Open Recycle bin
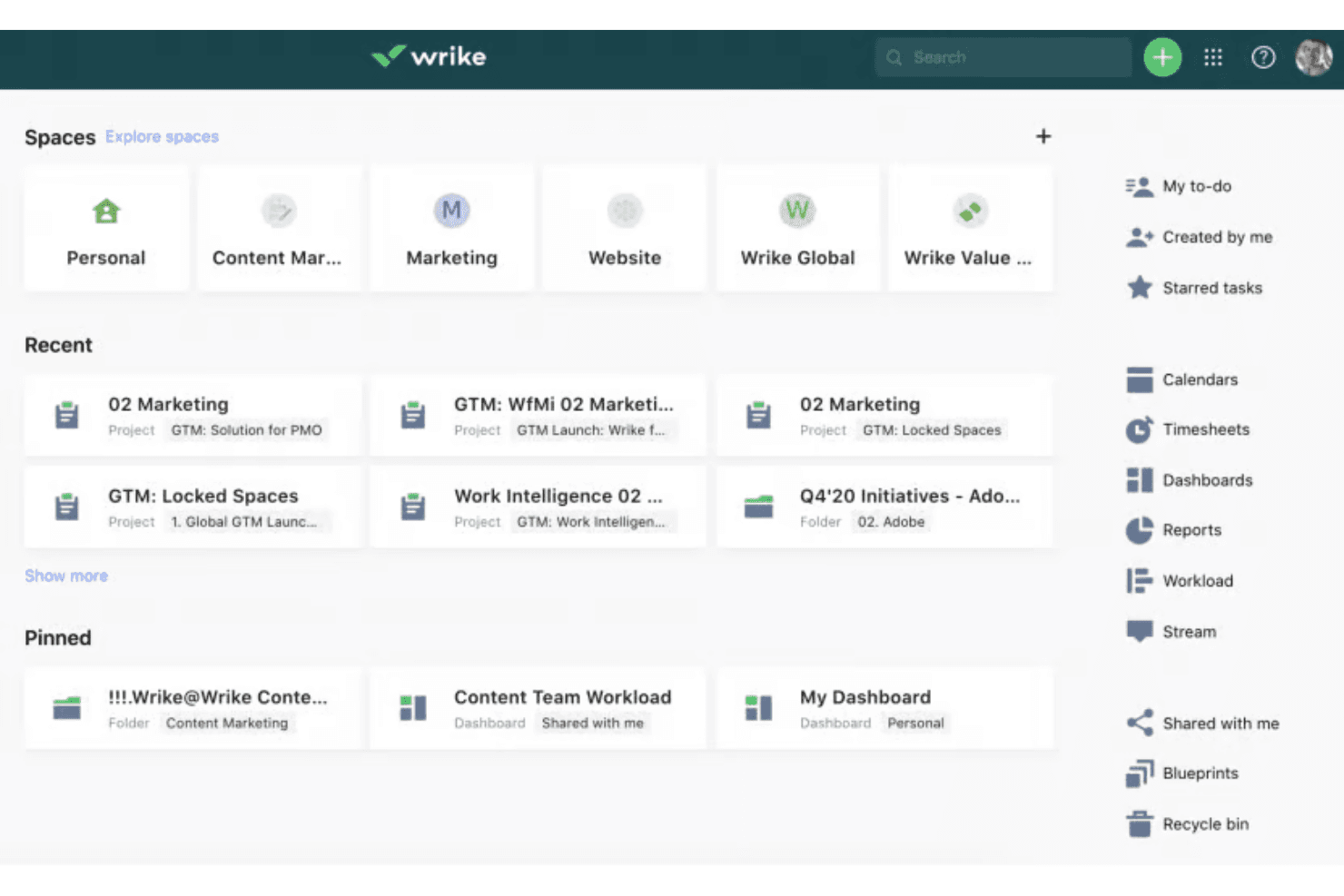 coord(1187,824)
